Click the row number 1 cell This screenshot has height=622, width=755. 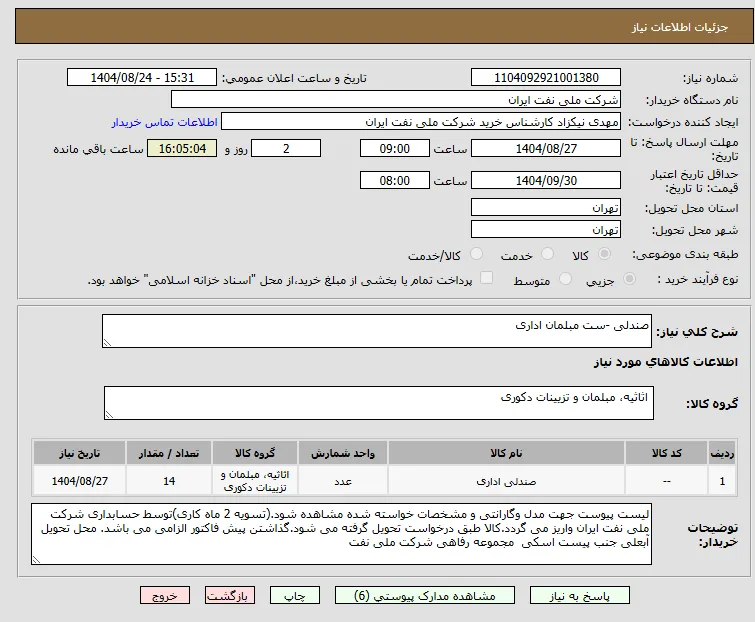tap(722, 481)
